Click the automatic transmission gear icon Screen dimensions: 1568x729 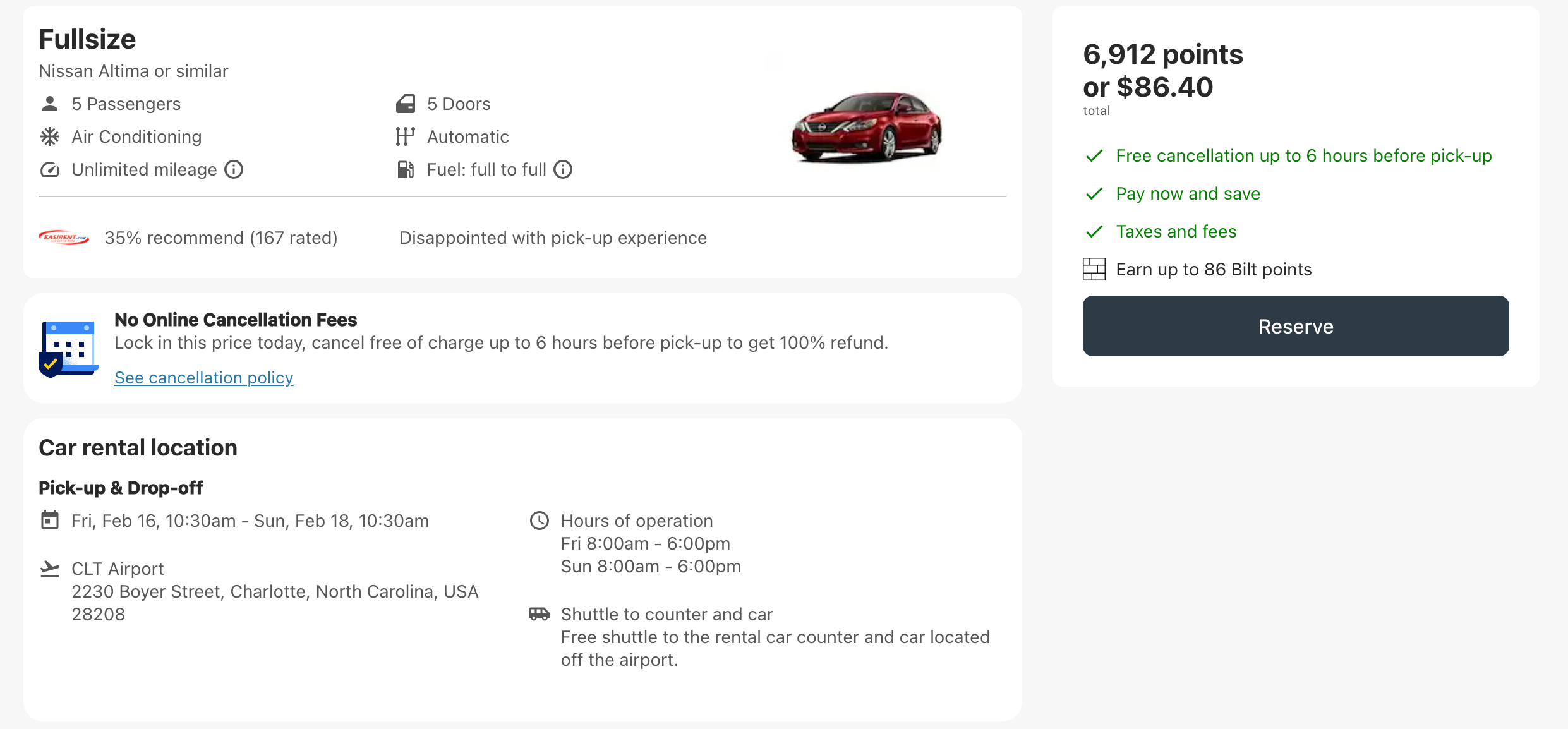click(x=406, y=136)
